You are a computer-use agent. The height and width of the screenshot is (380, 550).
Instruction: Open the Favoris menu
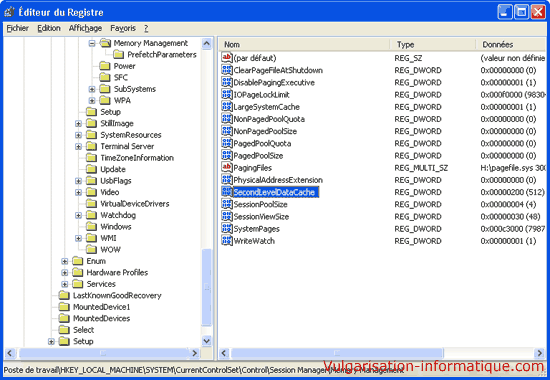[x=123, y=28]
